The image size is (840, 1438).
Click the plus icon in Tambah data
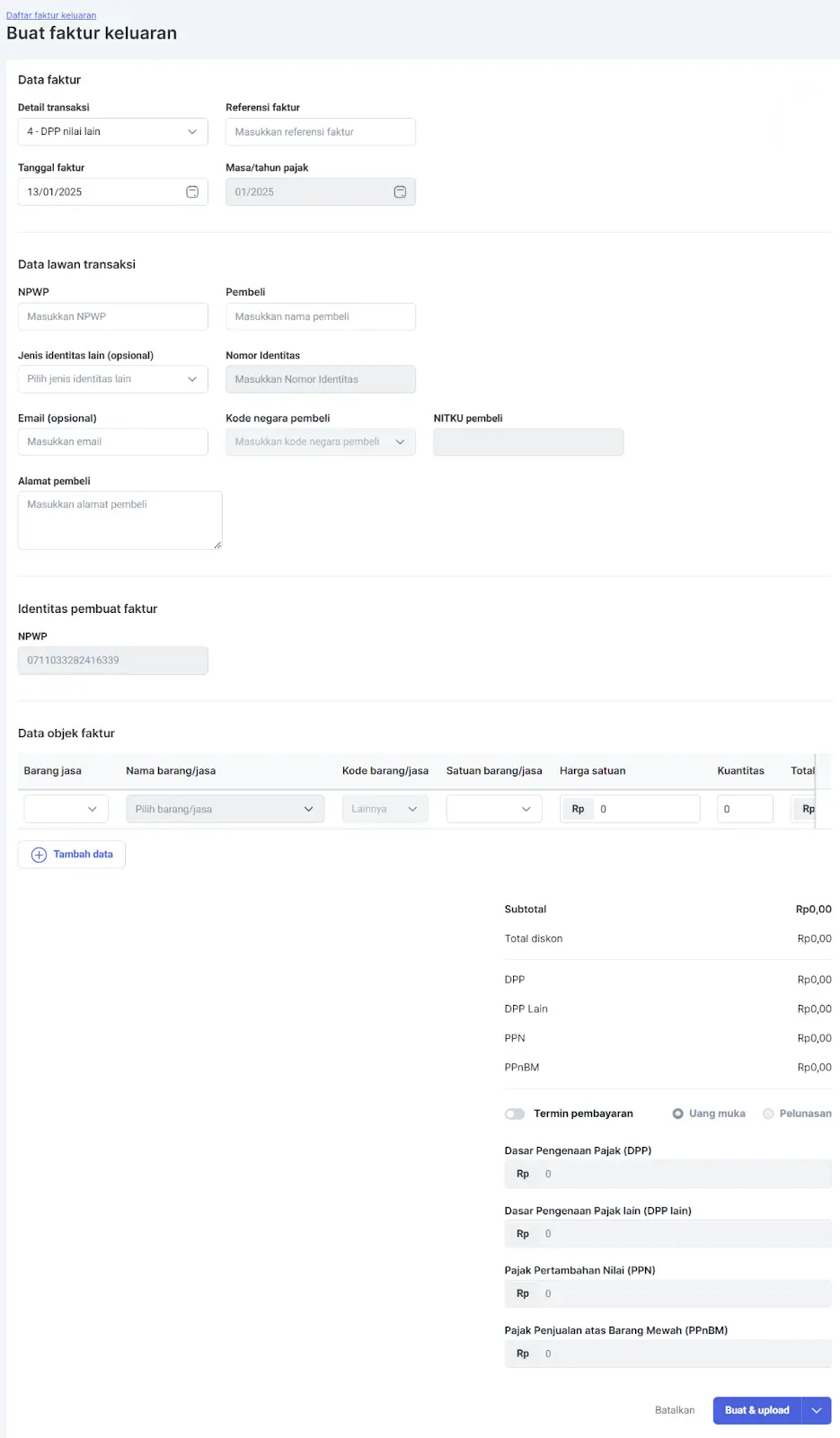tap(39, 855)
